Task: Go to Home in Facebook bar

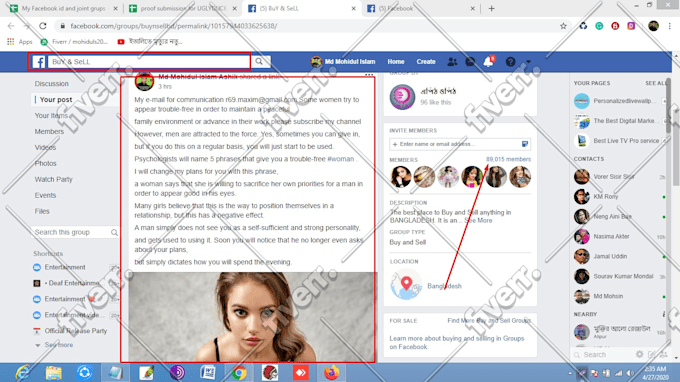Action: point(396,62)
